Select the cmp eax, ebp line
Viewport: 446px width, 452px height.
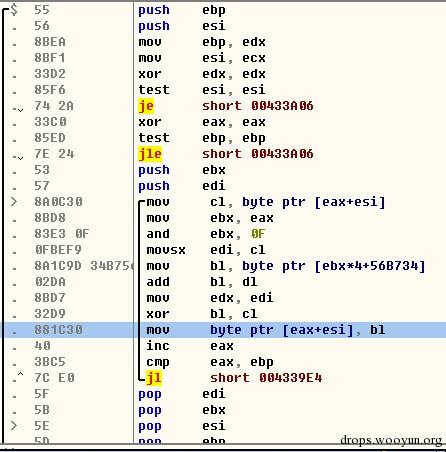coord(210,362)
